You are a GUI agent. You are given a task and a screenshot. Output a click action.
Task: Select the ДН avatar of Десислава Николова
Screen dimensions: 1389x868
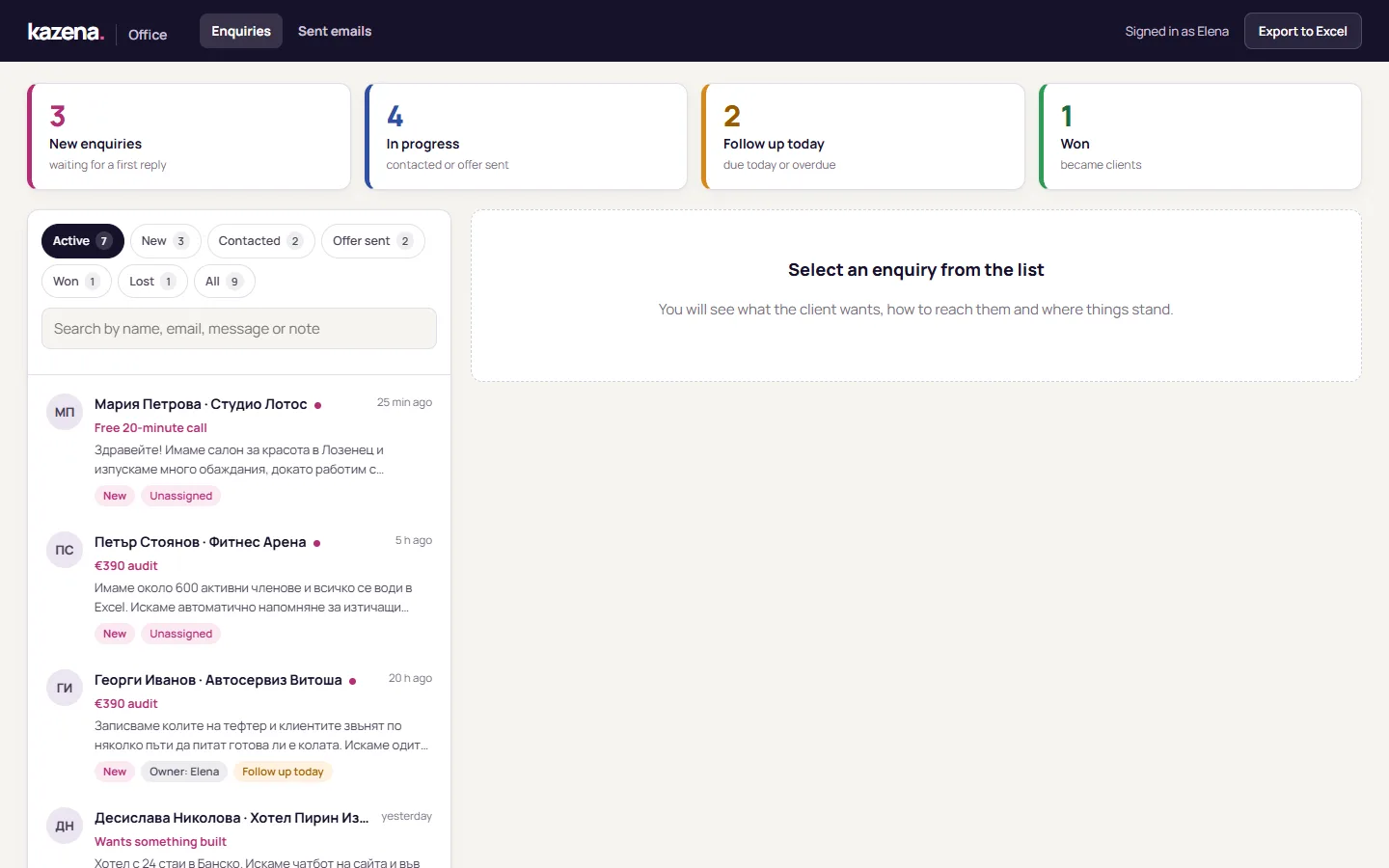pos(65,826)
